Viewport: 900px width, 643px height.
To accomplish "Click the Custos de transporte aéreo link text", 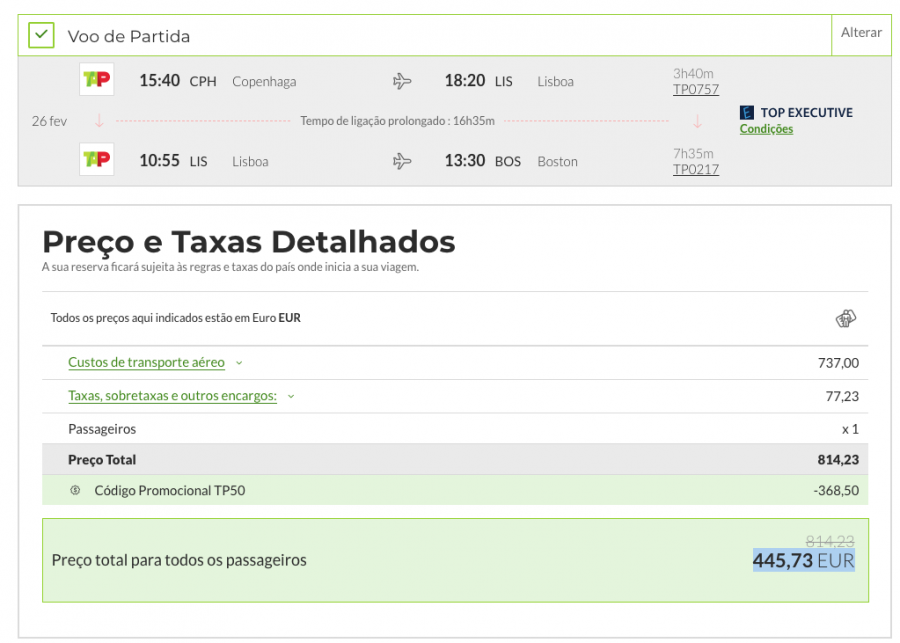I will point(146,362).
